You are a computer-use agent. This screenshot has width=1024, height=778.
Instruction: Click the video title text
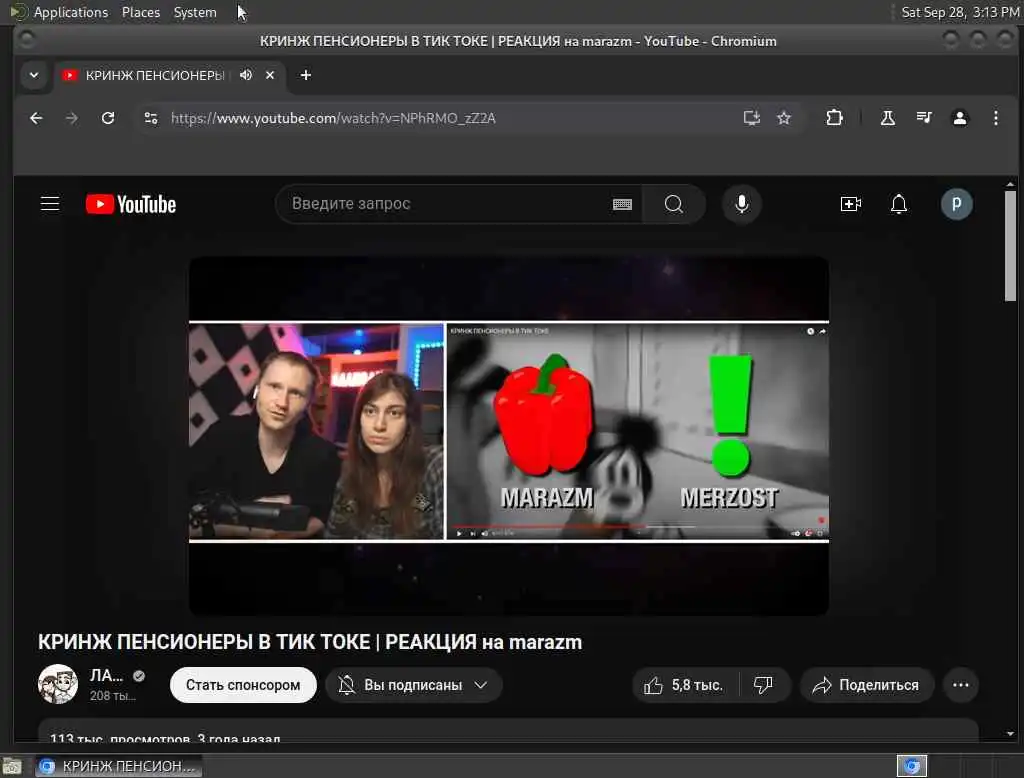[x=310, y=642]
